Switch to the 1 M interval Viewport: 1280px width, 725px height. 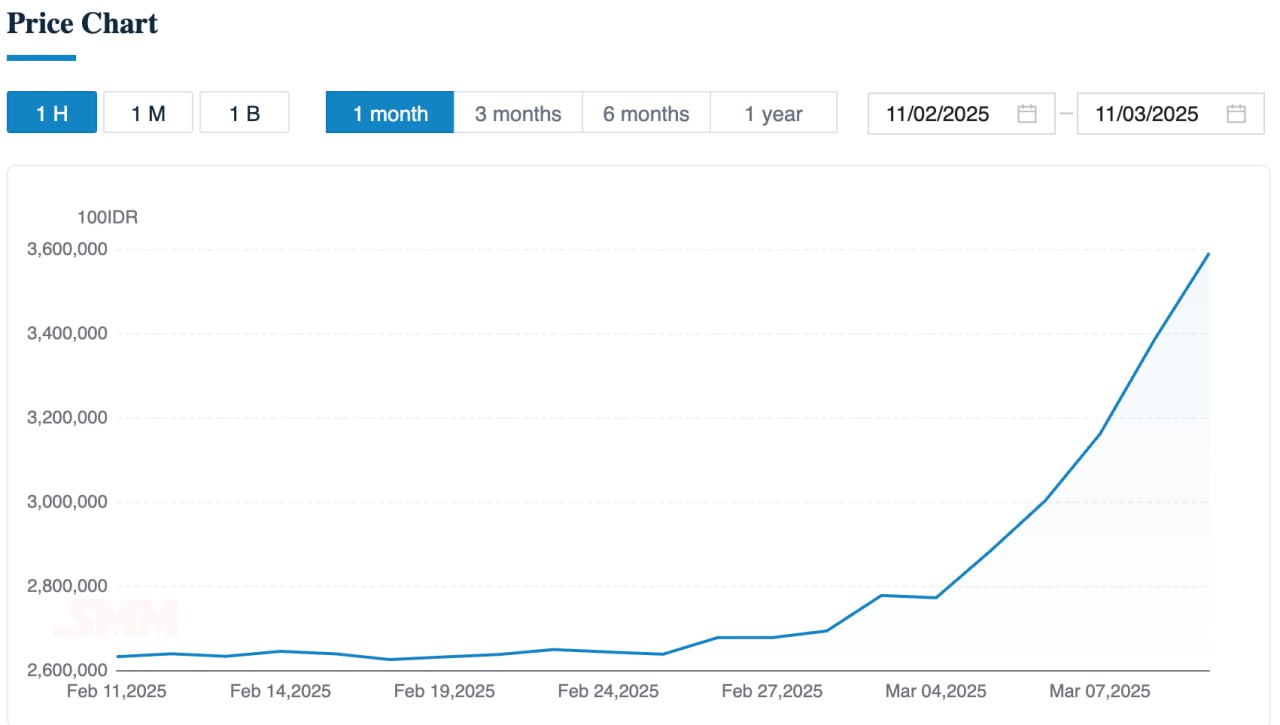[148, 113]
